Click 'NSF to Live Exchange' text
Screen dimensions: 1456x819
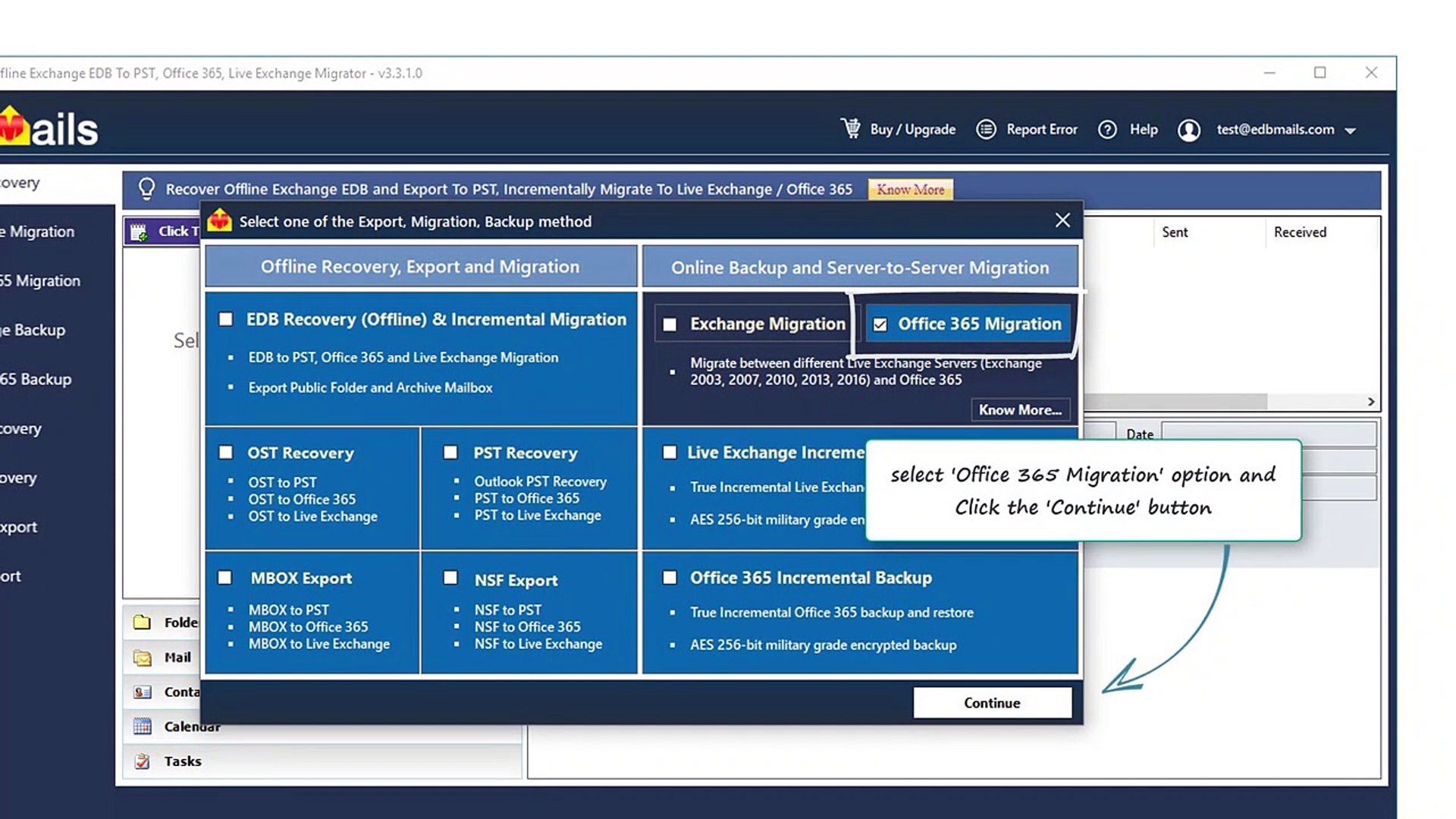pyautogui.click(x=538, y=644)
